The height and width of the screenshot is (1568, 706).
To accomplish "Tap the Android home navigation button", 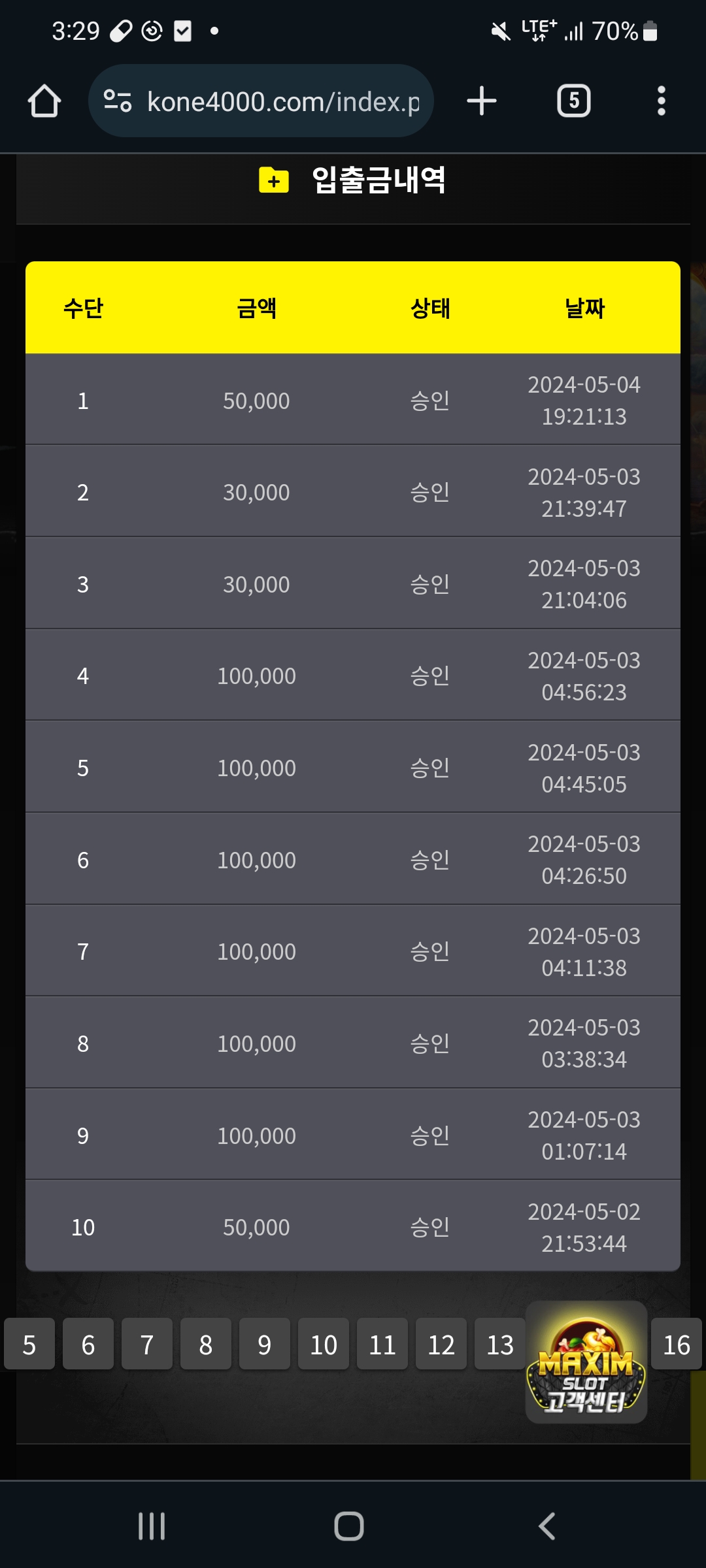I will (x=349, y=1526).
